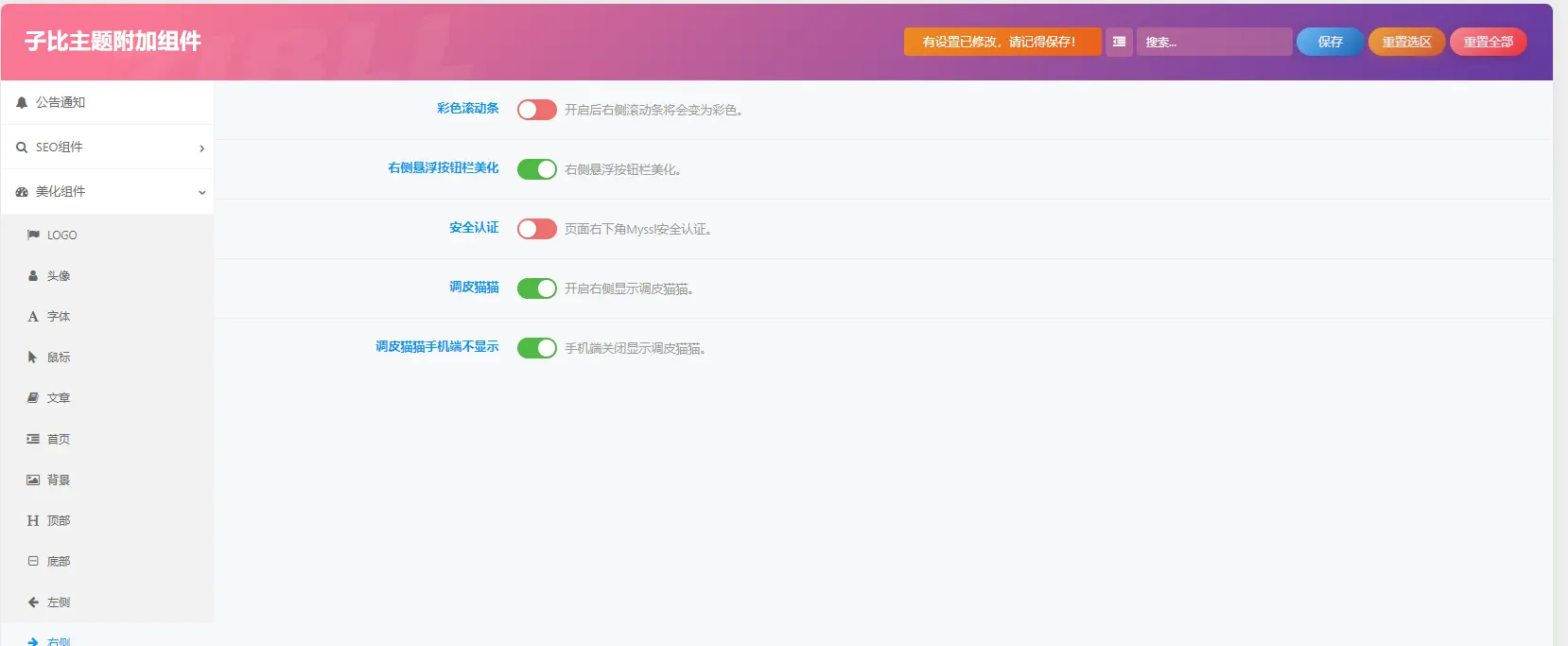The height and width of the screenshot is (646, 1568).
Task: Open the 首页 settings page
Action: (x=107, y=439)
